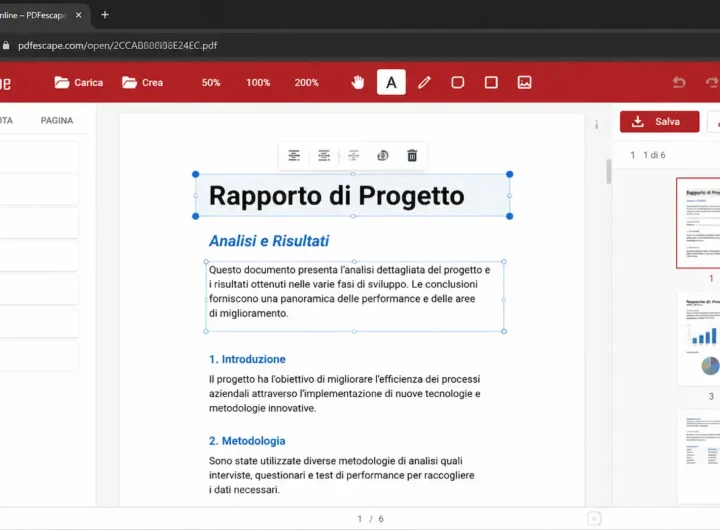Viewport: 720px width, 530px height.
Task: Click the redo arrow icon
Action: (712, 83)
